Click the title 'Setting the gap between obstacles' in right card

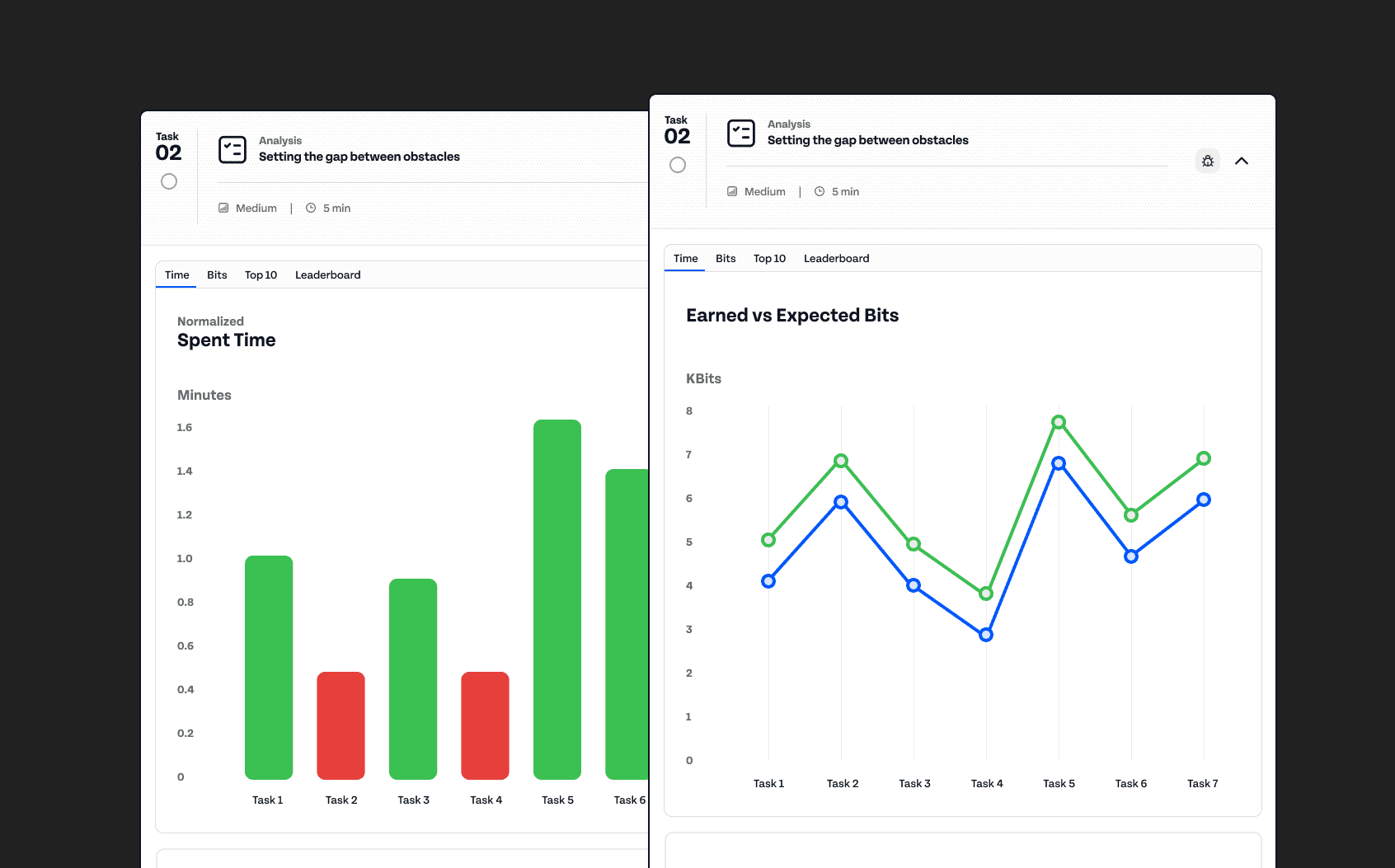868,140
